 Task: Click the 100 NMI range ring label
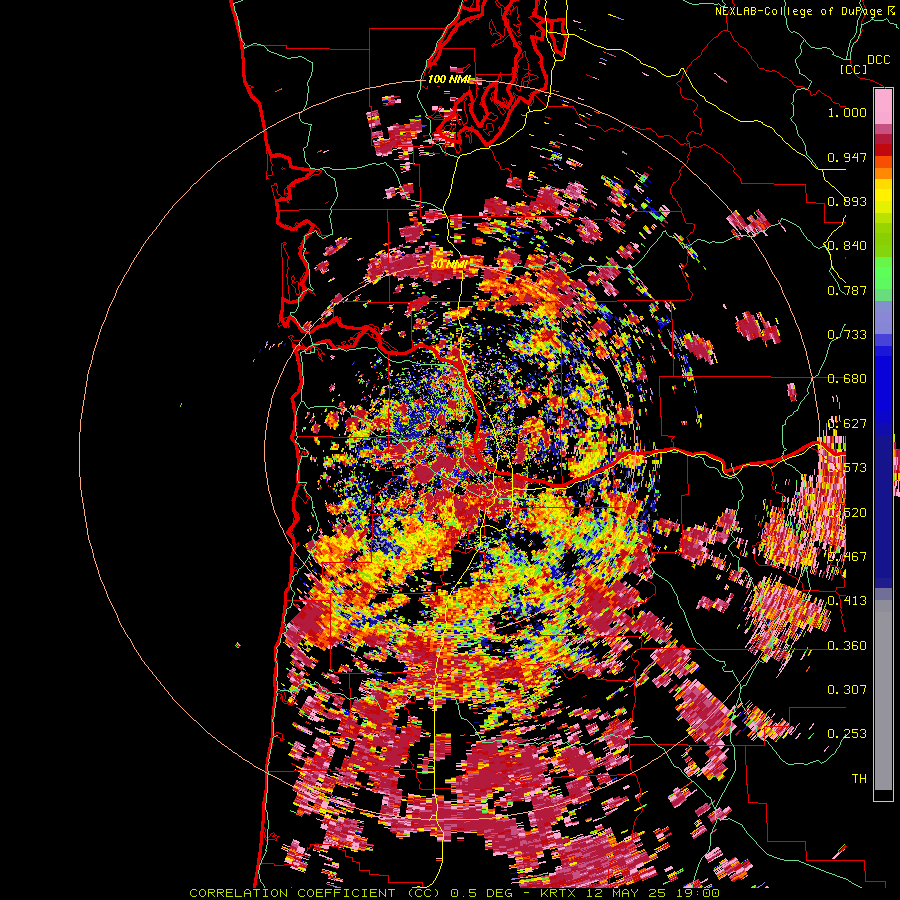tap(448, 79)
